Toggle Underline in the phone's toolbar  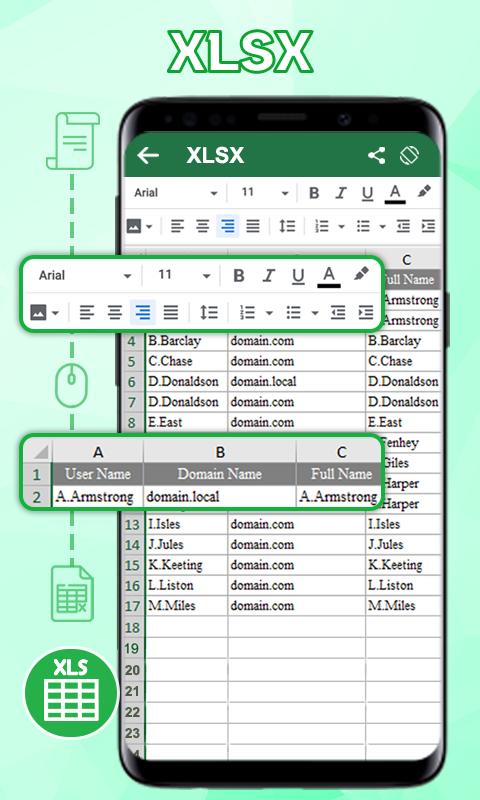pos(367,193)
